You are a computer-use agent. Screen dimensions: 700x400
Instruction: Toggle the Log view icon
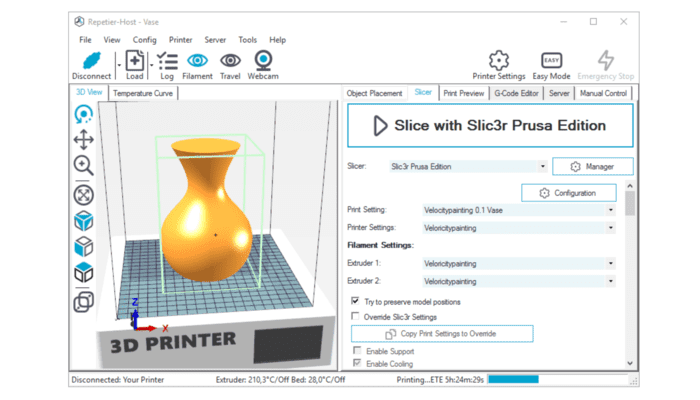[x=167, y=61]
